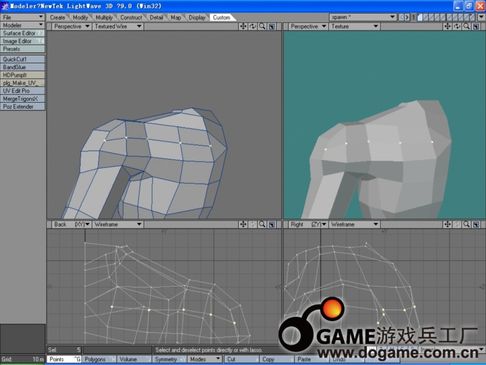The image size is (486, 365).
Task: Click the rotate icon in Texture viewport
Action: pos(457,26)
